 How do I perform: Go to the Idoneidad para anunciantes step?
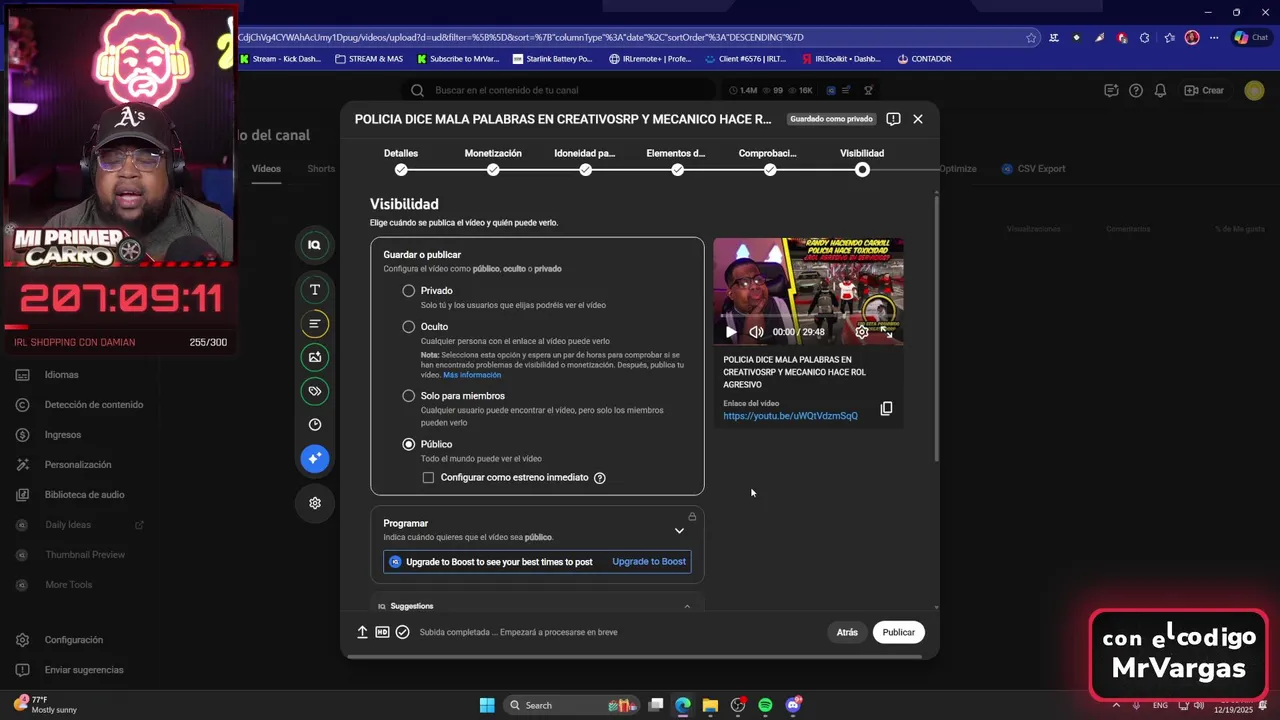click(585, 161)
